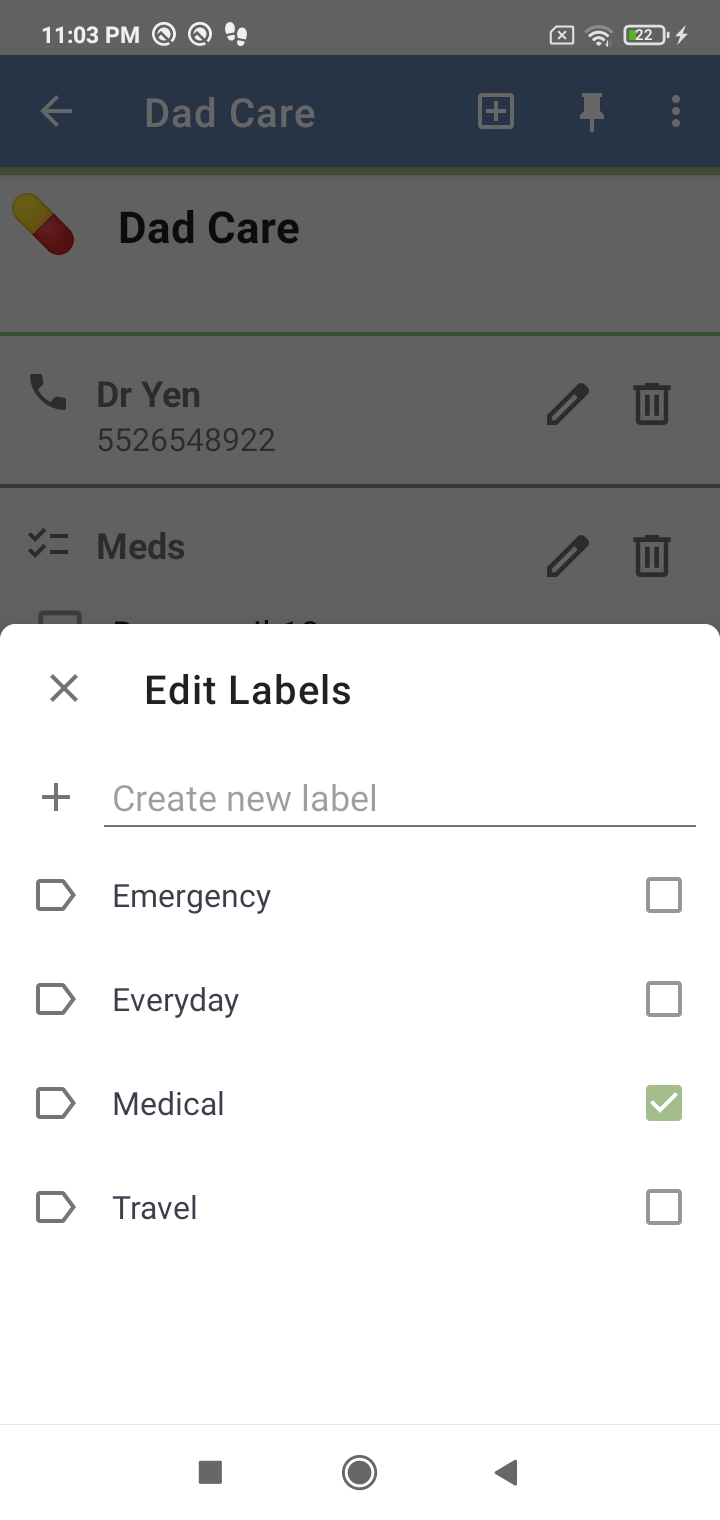Select the Travel label text

click(155, 1208)
